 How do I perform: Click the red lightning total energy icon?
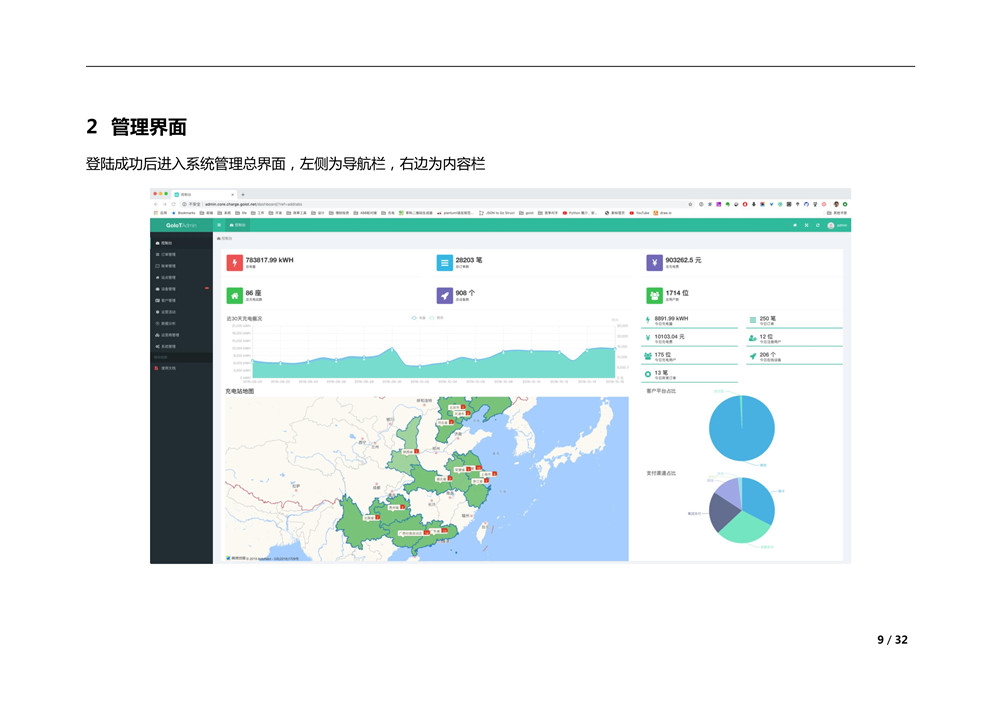tap(235, 263)
